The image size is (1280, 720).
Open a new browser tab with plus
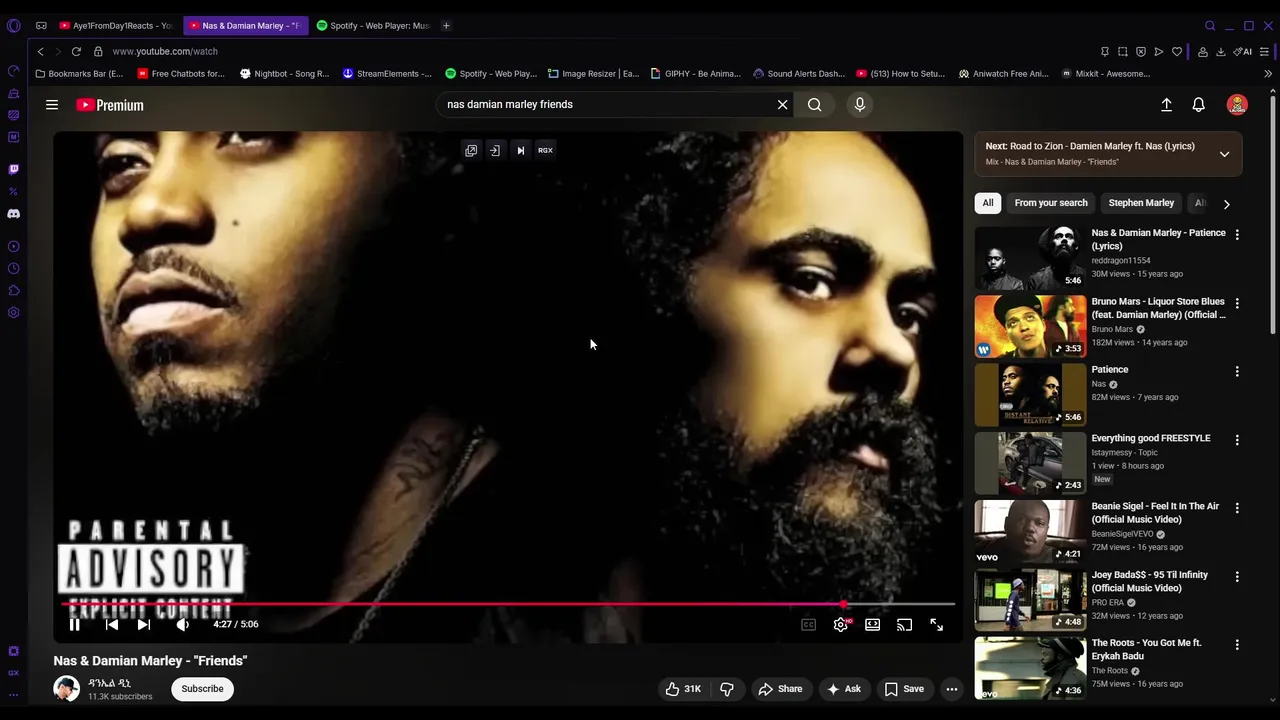446,25
